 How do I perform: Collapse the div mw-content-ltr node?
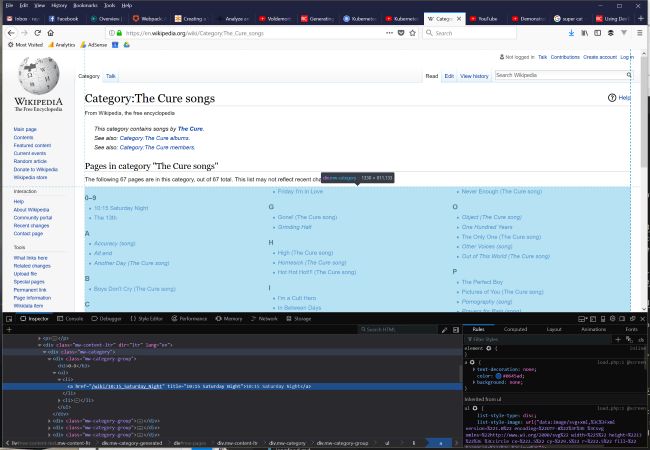click(x=39, y=345)
